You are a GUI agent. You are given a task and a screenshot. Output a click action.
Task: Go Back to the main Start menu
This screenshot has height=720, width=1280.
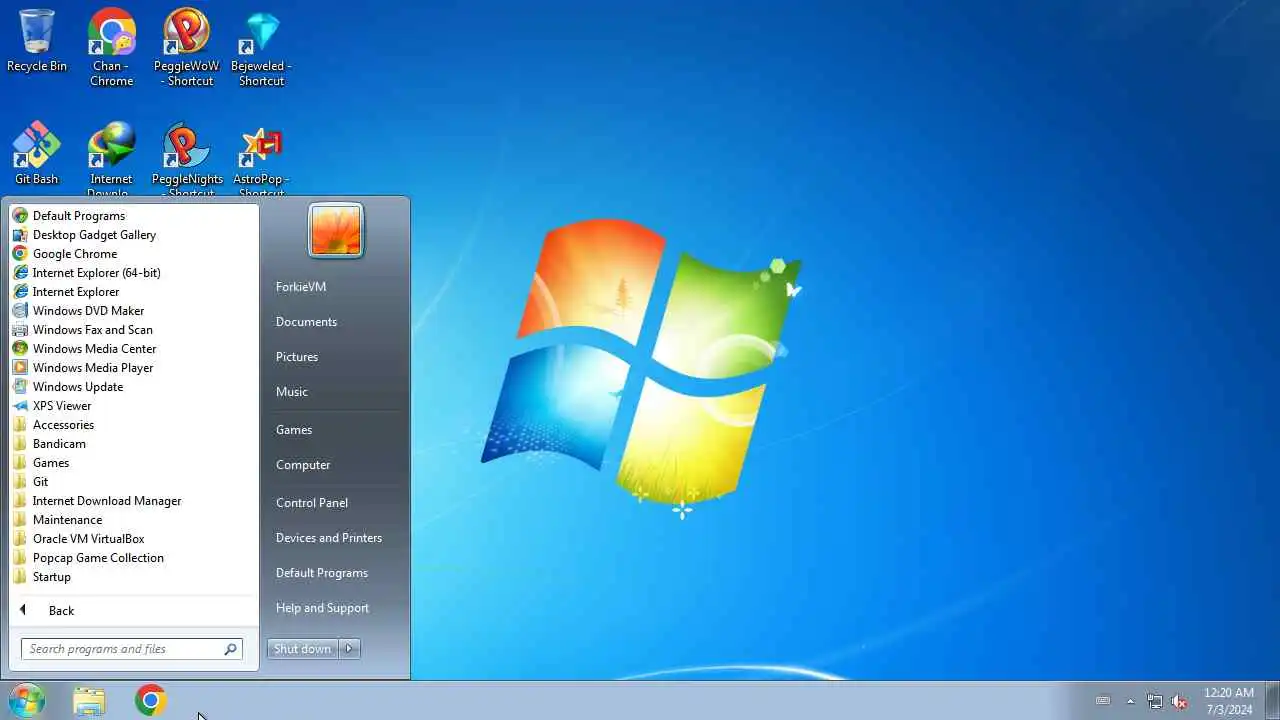coord(134,610)
